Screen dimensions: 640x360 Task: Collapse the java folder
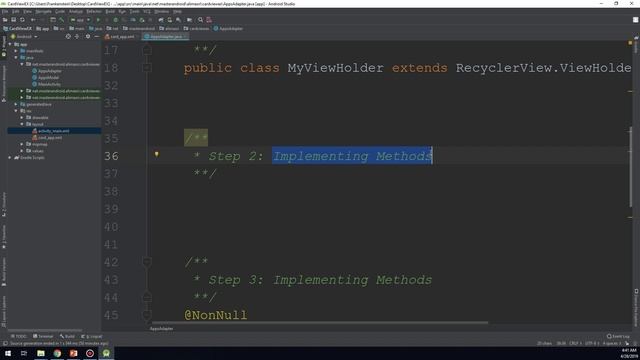pos(16,58)
